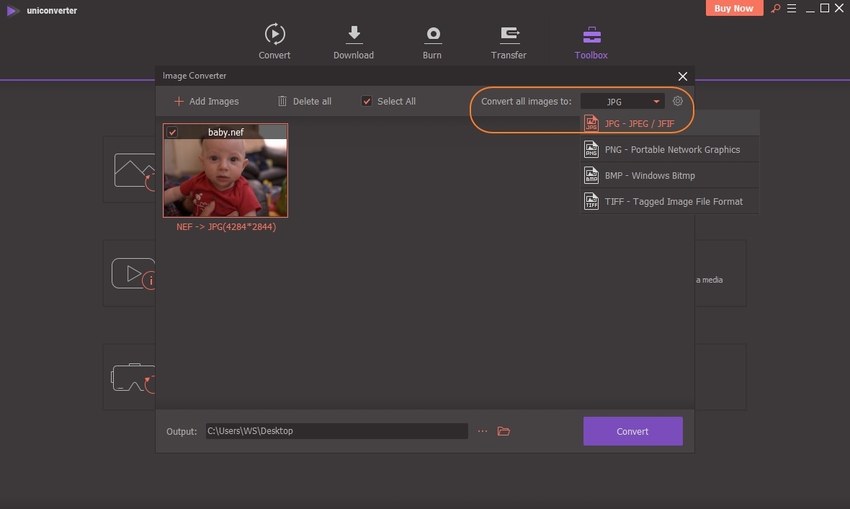Toggle the Select All checkbox

(367, 101)
